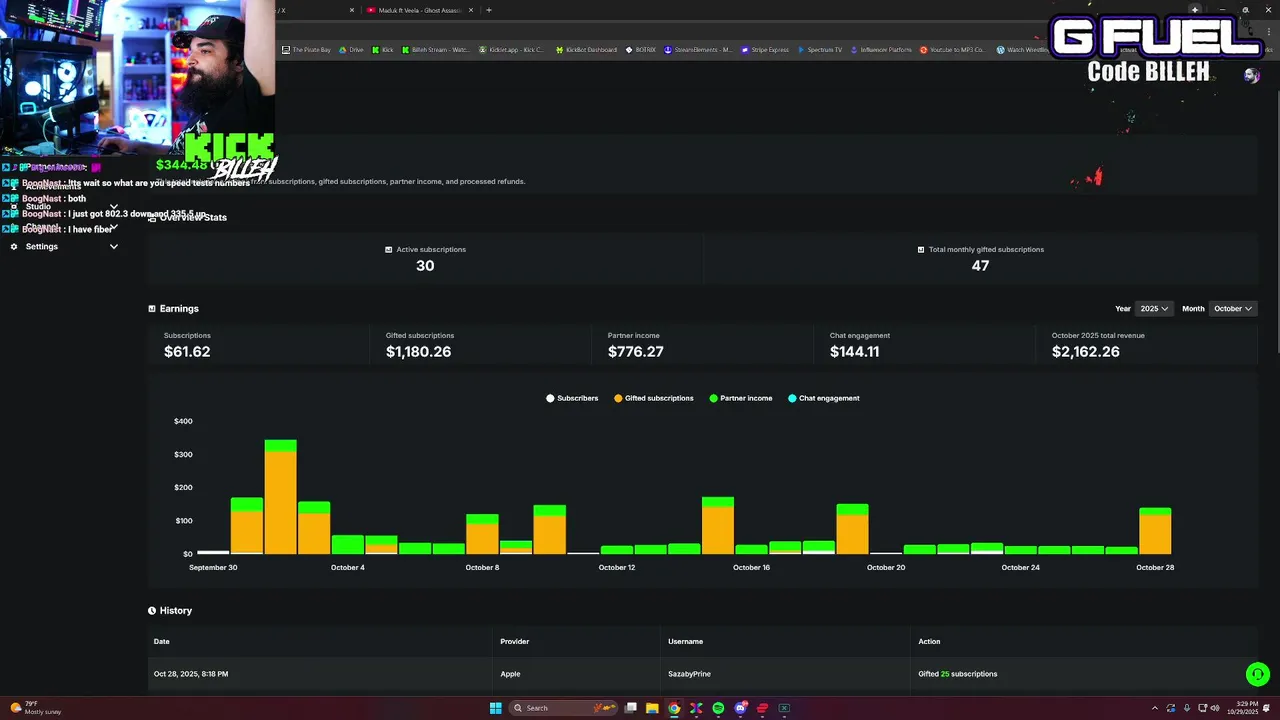This screenshot has width=1280, height=720.
Task: Close the Maduk ft Veela tab
Action: point(473,10)
